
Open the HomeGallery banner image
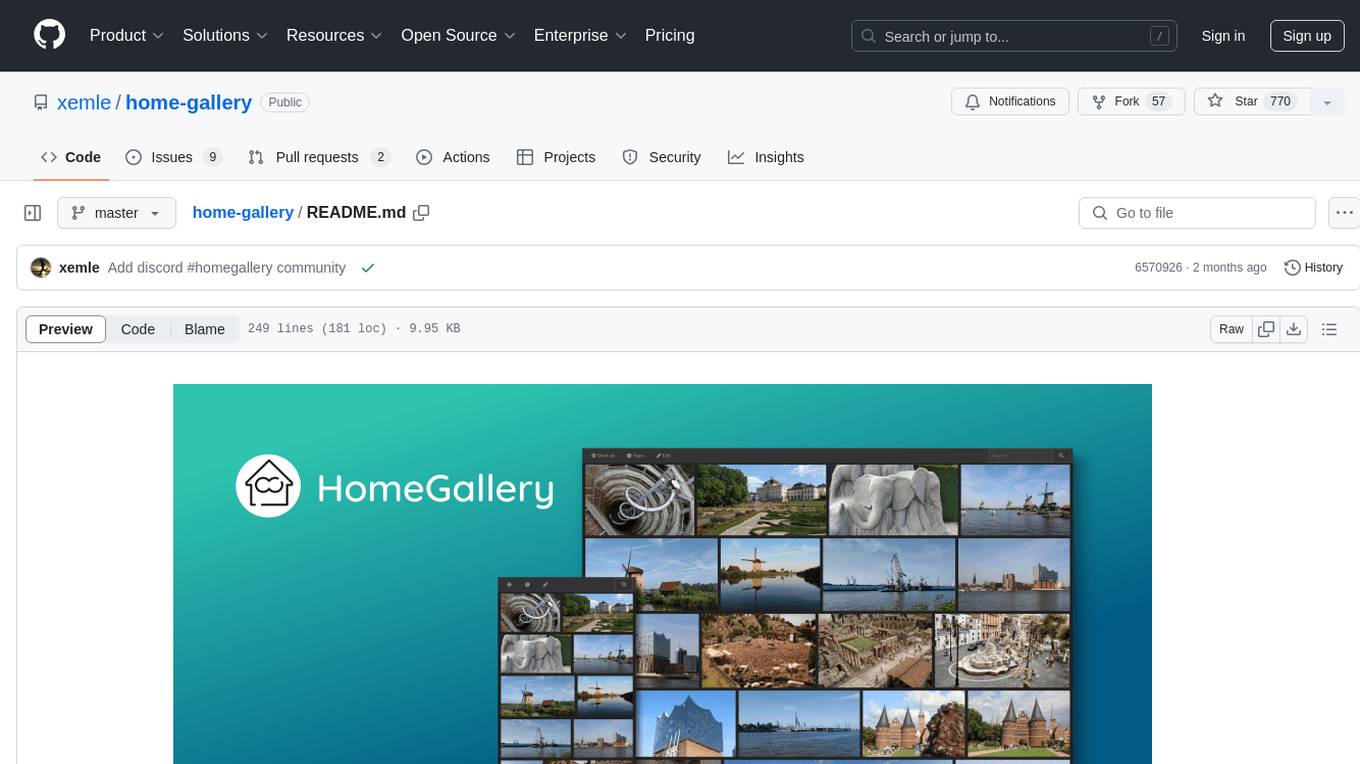click(662, 574)
